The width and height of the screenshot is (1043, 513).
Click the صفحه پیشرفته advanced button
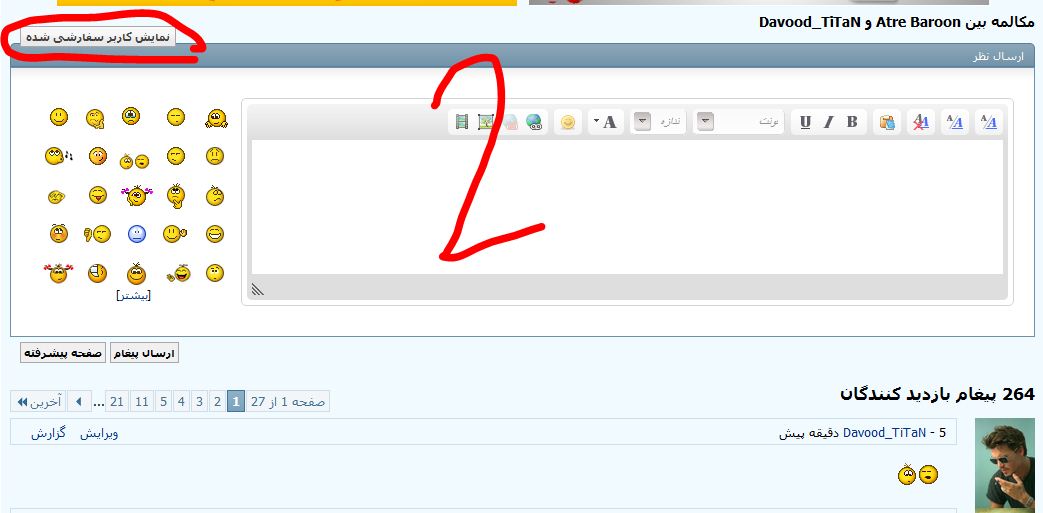pos(63,353)
